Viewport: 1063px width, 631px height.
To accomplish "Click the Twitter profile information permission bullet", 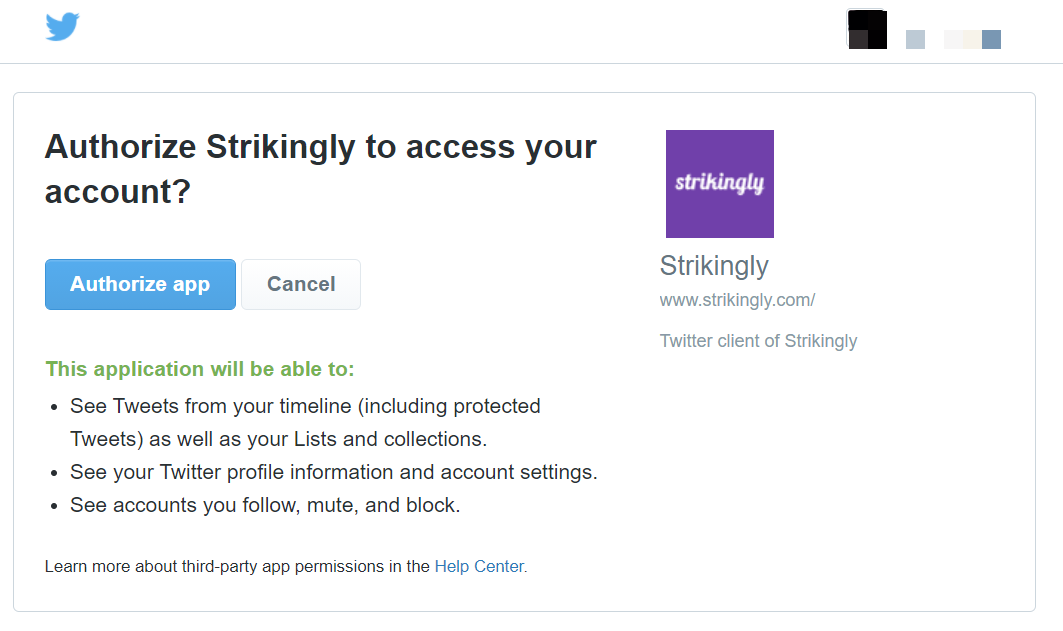I will (x=334, y=472).
